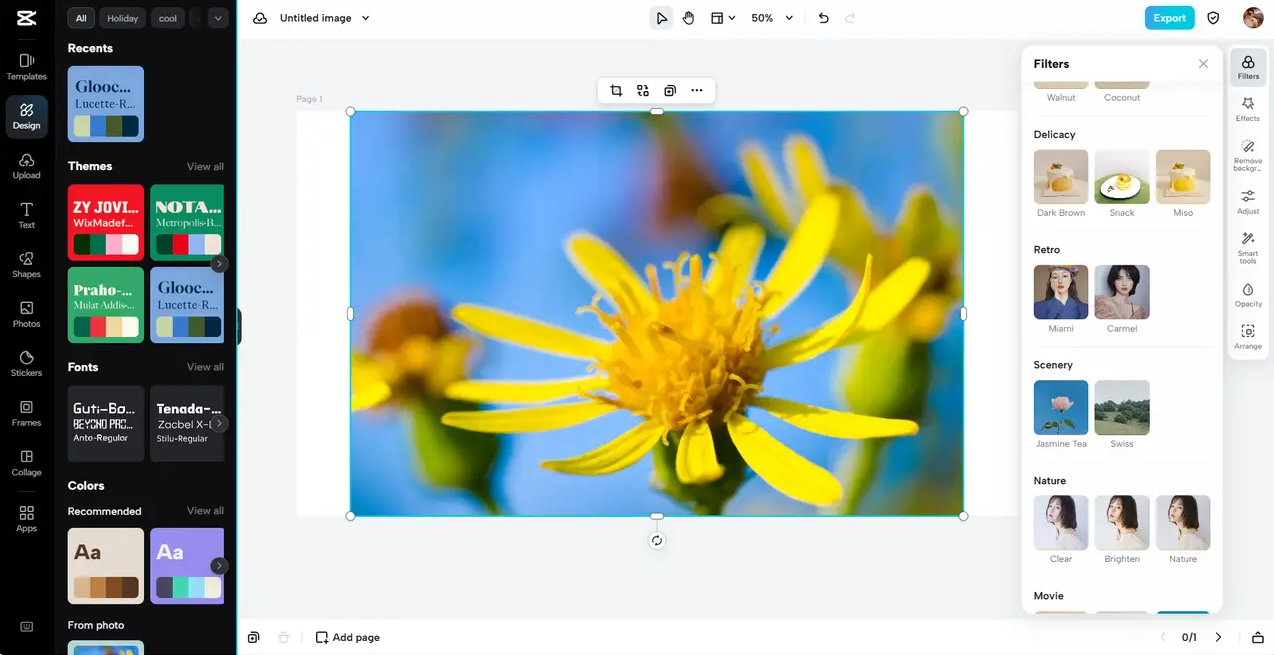The image size is (1274, 655).
Task: Open Filters tab in right sidebar
Action: [1248, 67]
